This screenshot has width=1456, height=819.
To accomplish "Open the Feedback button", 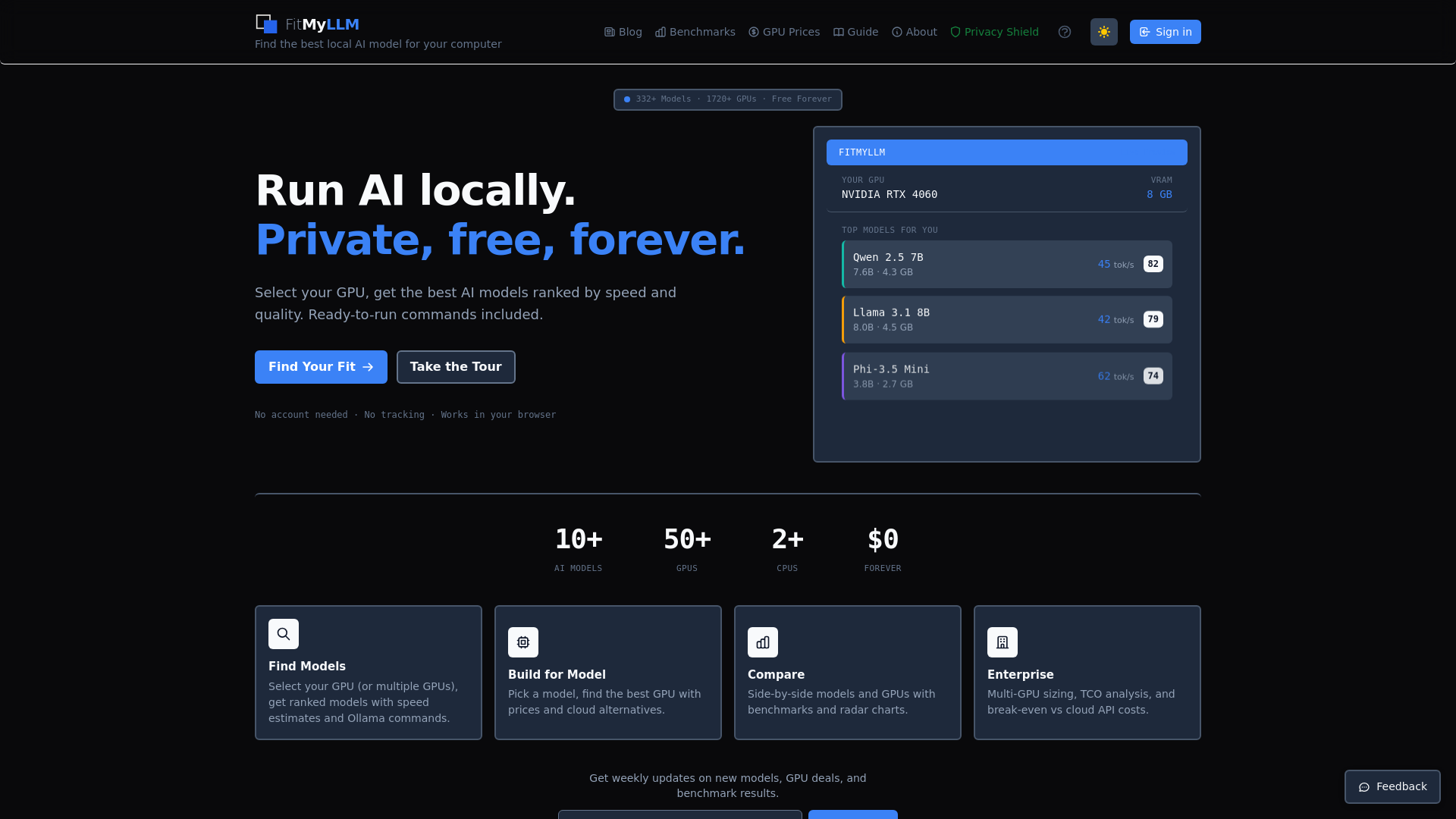I will pyautogui.click(x=1392, y=786).
